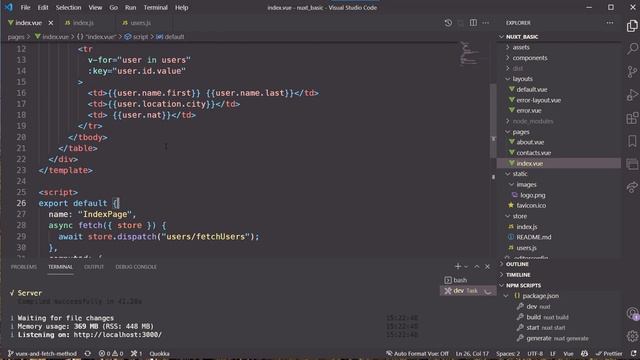The width and height of the screenshot is (640, 360).
Task: Close the index.vue editor tab
Action: (51, 23)
